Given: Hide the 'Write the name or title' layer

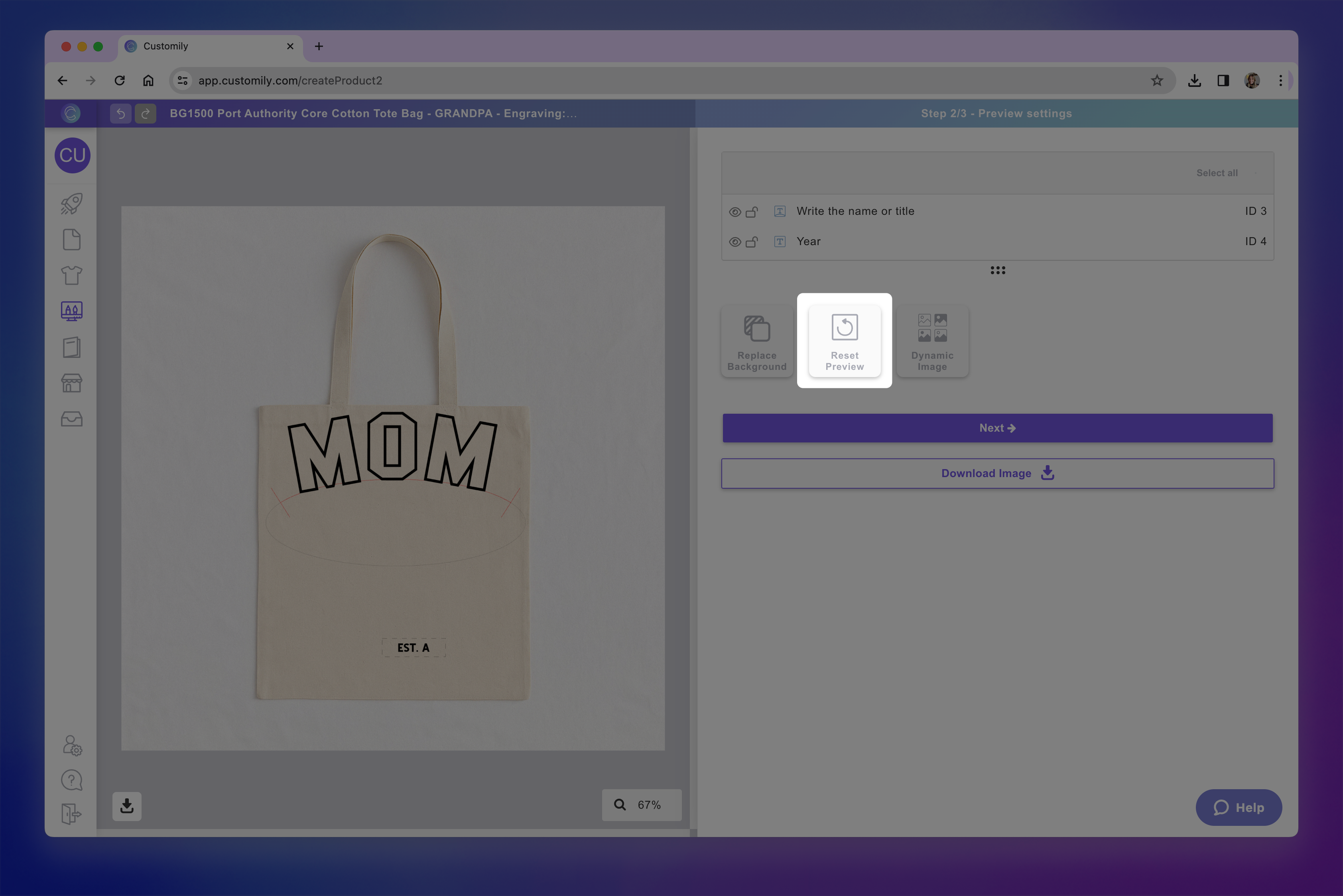Looking at the screenshot, I should [x=735, y=212].
